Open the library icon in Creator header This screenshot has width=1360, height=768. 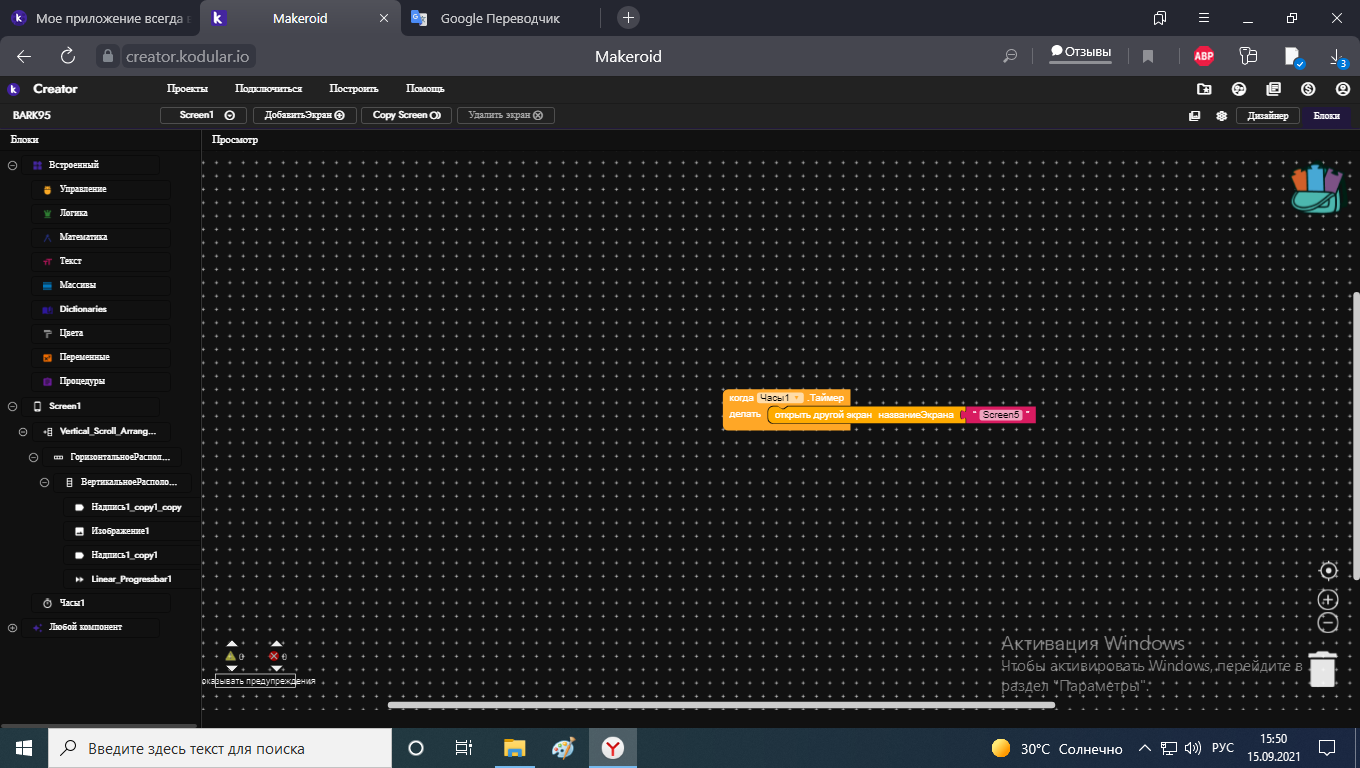click(1273, 89)
